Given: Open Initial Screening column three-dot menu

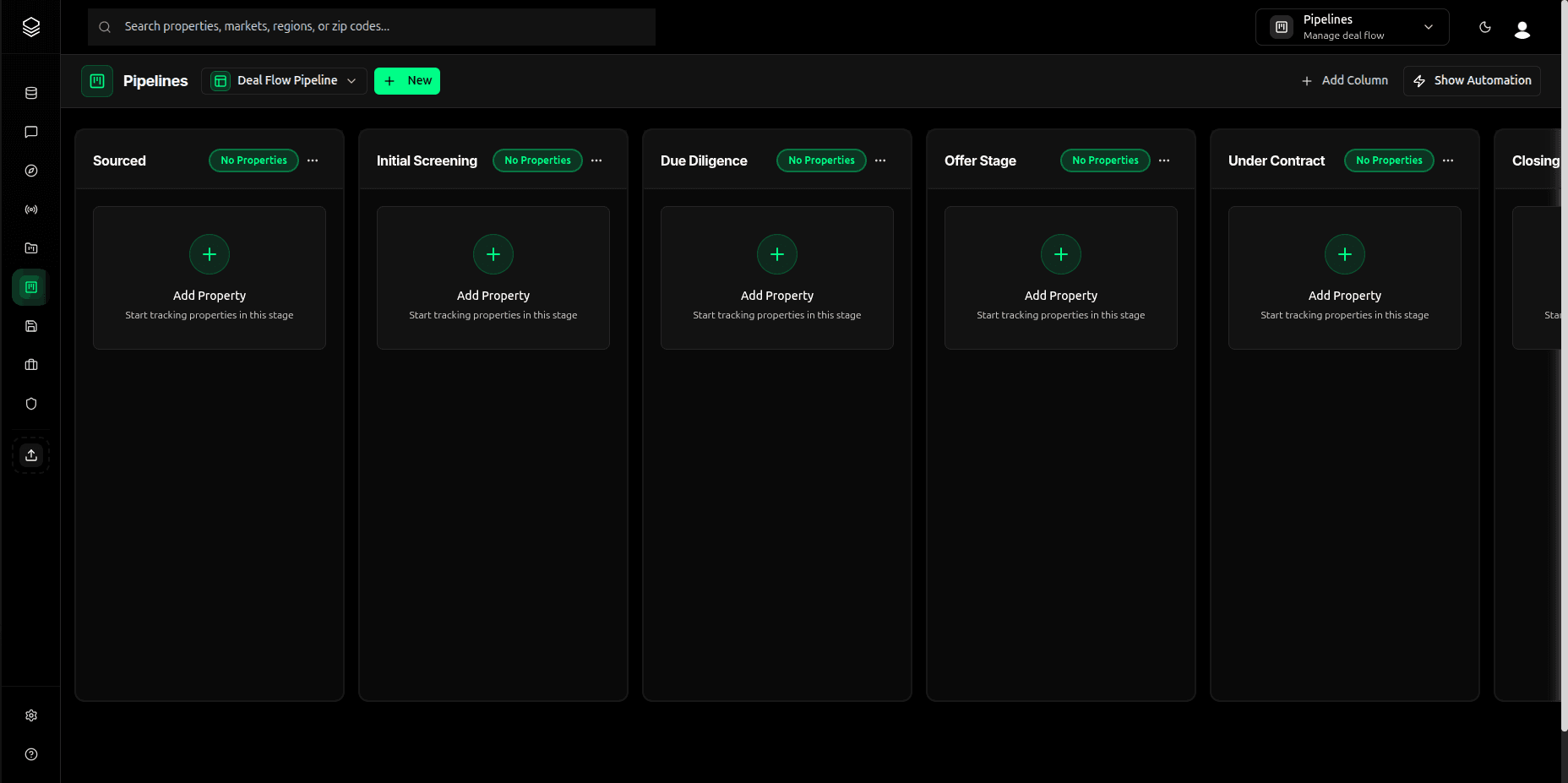Looking at the screenshot, I should pyautogui.click(x=596, y=160).
